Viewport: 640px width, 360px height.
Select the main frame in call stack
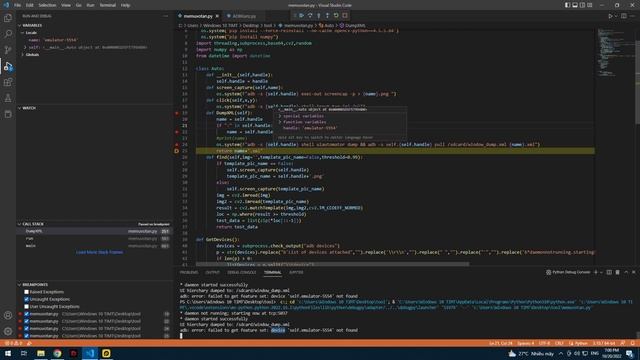point(94,246)
